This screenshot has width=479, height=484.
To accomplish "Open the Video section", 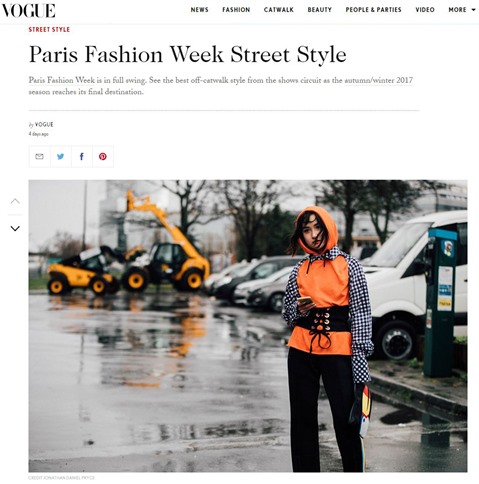I will tap(425, 10).
